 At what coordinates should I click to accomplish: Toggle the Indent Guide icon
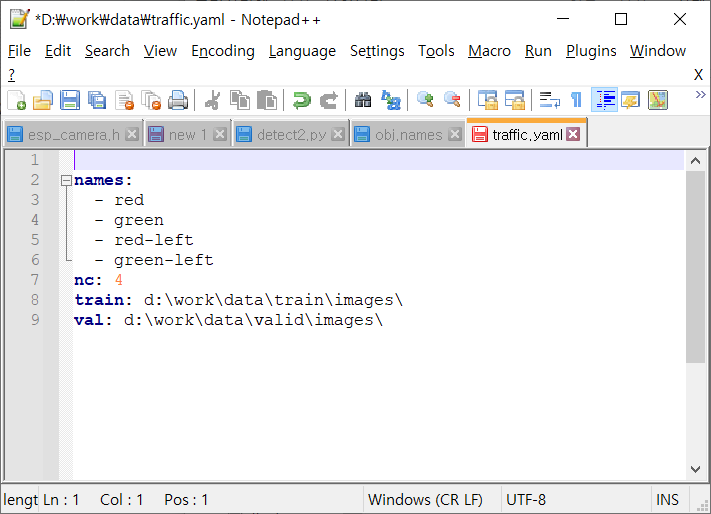[604, 100]
